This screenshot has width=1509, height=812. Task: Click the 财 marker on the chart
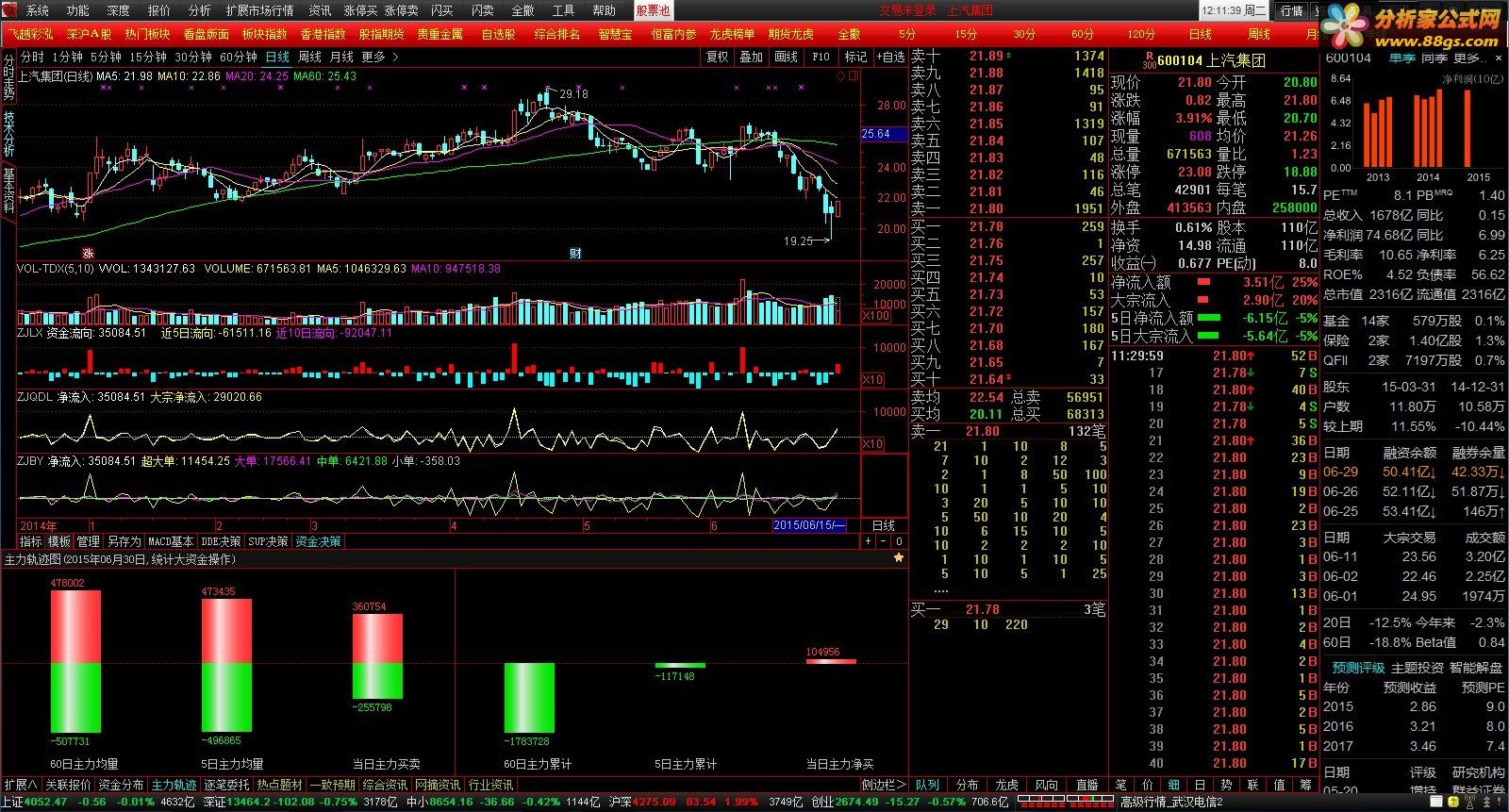(x=575, y=253)
